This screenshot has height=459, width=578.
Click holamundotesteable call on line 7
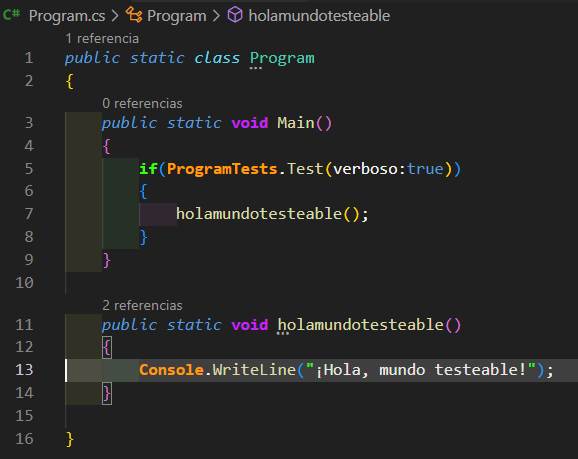point(259,214)
